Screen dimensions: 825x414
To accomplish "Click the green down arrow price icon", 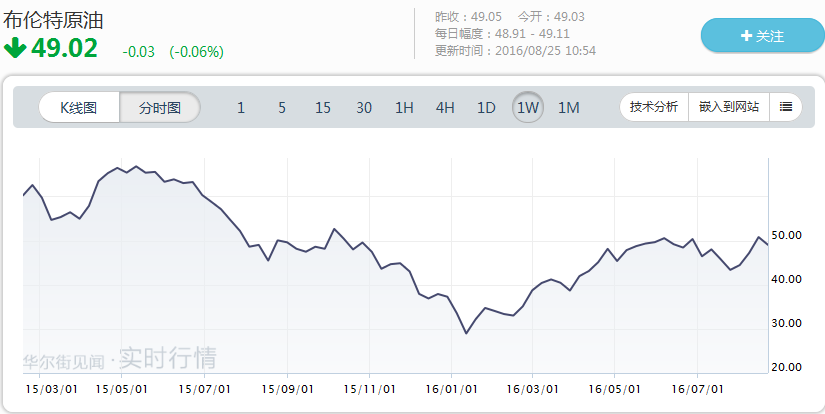I will click(15, 47).
